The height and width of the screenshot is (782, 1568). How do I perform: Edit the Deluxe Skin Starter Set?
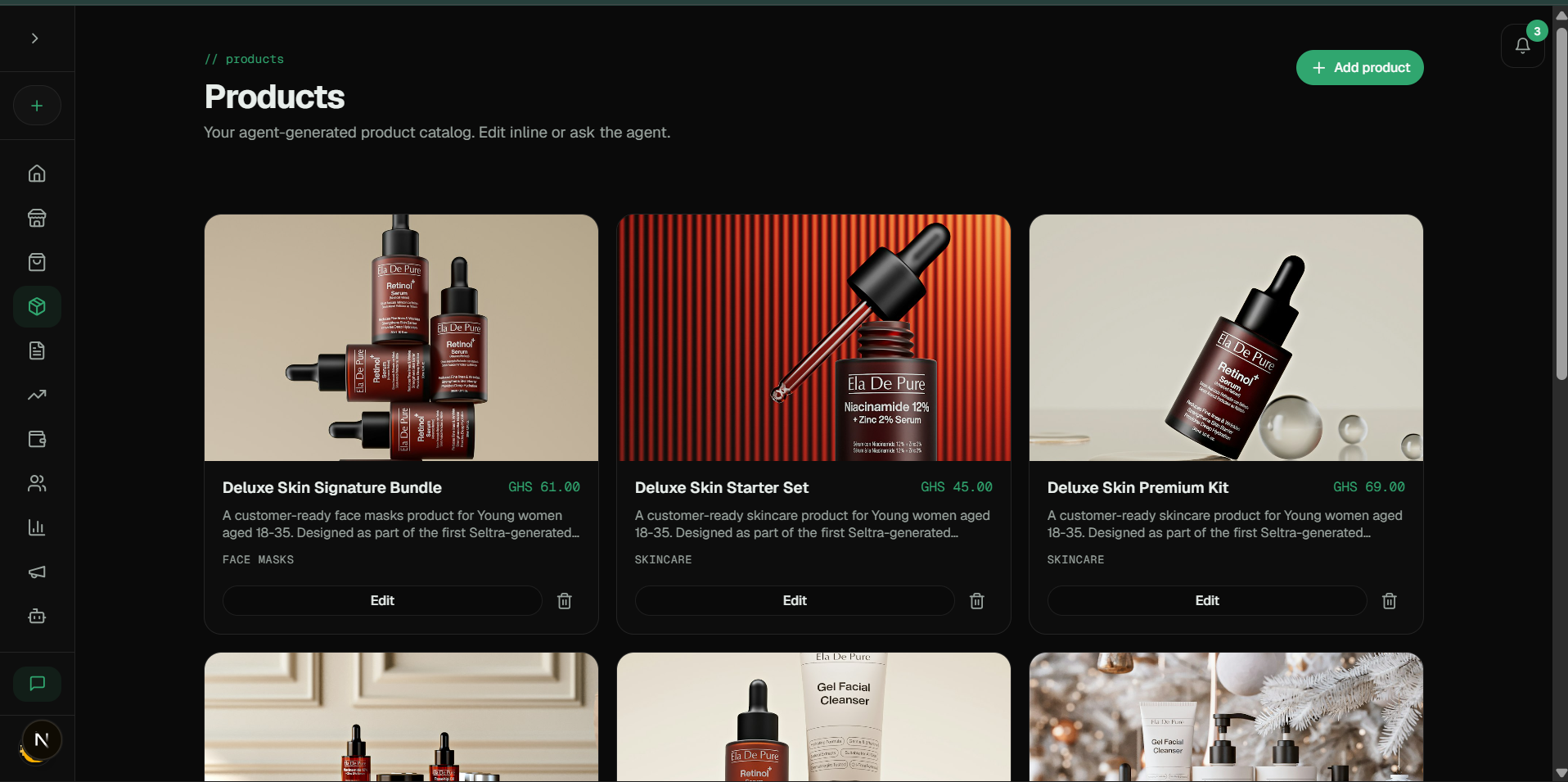pyautogui.click(x=795, y=600)
